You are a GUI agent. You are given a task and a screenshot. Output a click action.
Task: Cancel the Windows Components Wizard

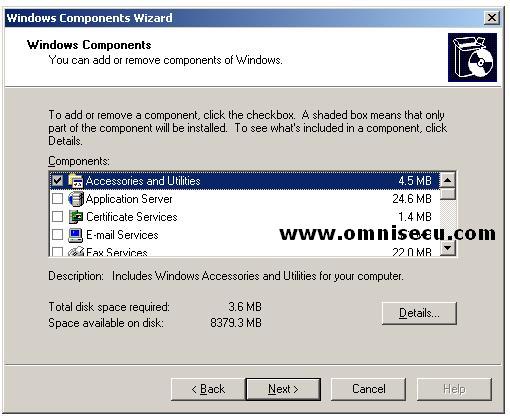click(x=368, y=389)
